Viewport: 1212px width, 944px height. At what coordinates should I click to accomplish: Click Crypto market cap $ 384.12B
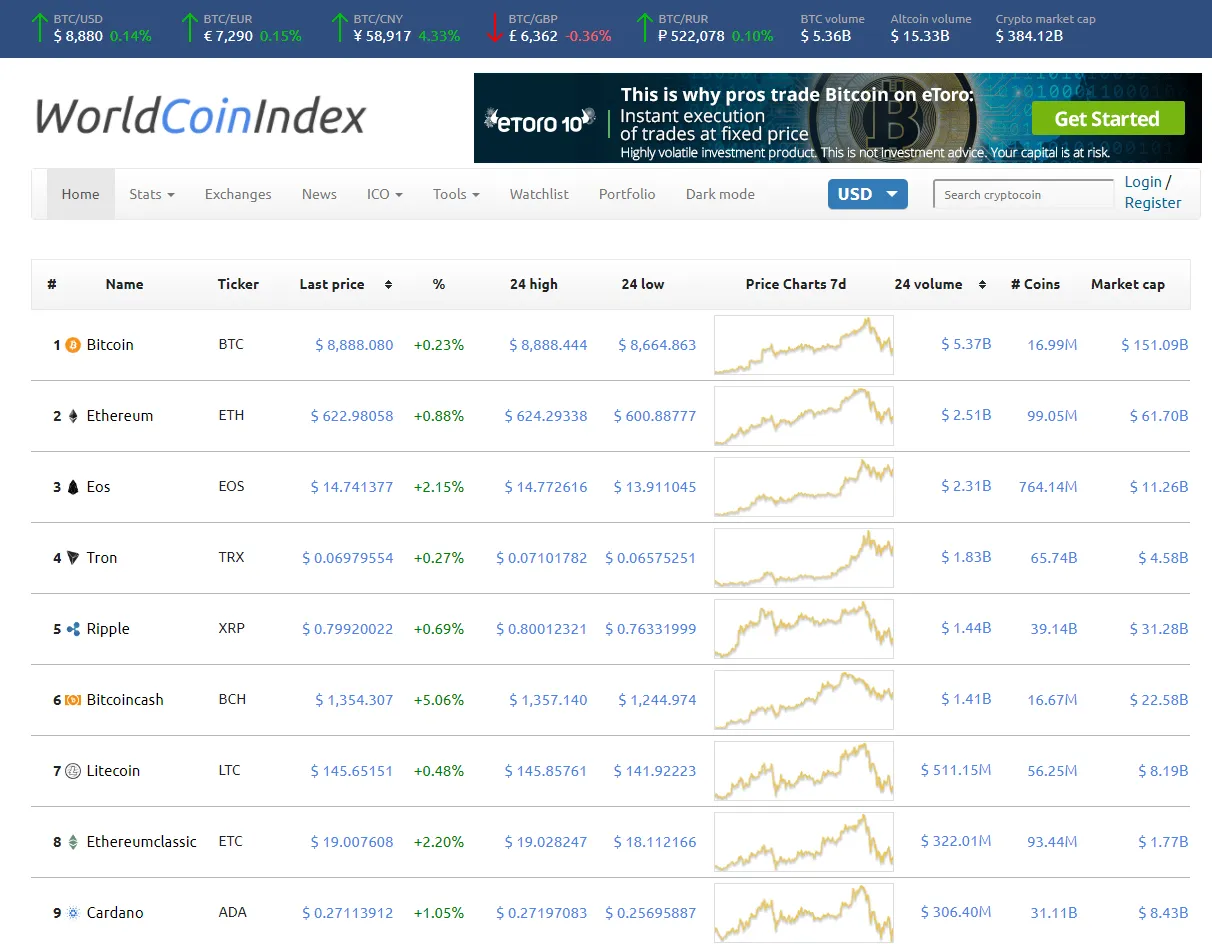pyautogui.click(x=1029, y=36)
